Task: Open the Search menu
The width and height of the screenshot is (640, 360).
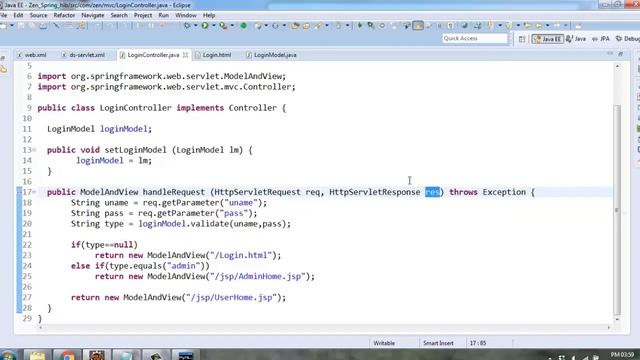Action: (119, 15)
